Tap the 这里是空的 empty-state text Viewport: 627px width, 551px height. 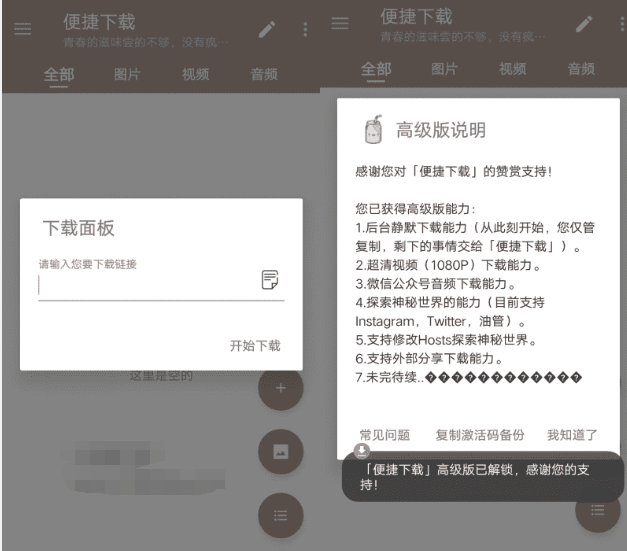[x=161, y=376]
